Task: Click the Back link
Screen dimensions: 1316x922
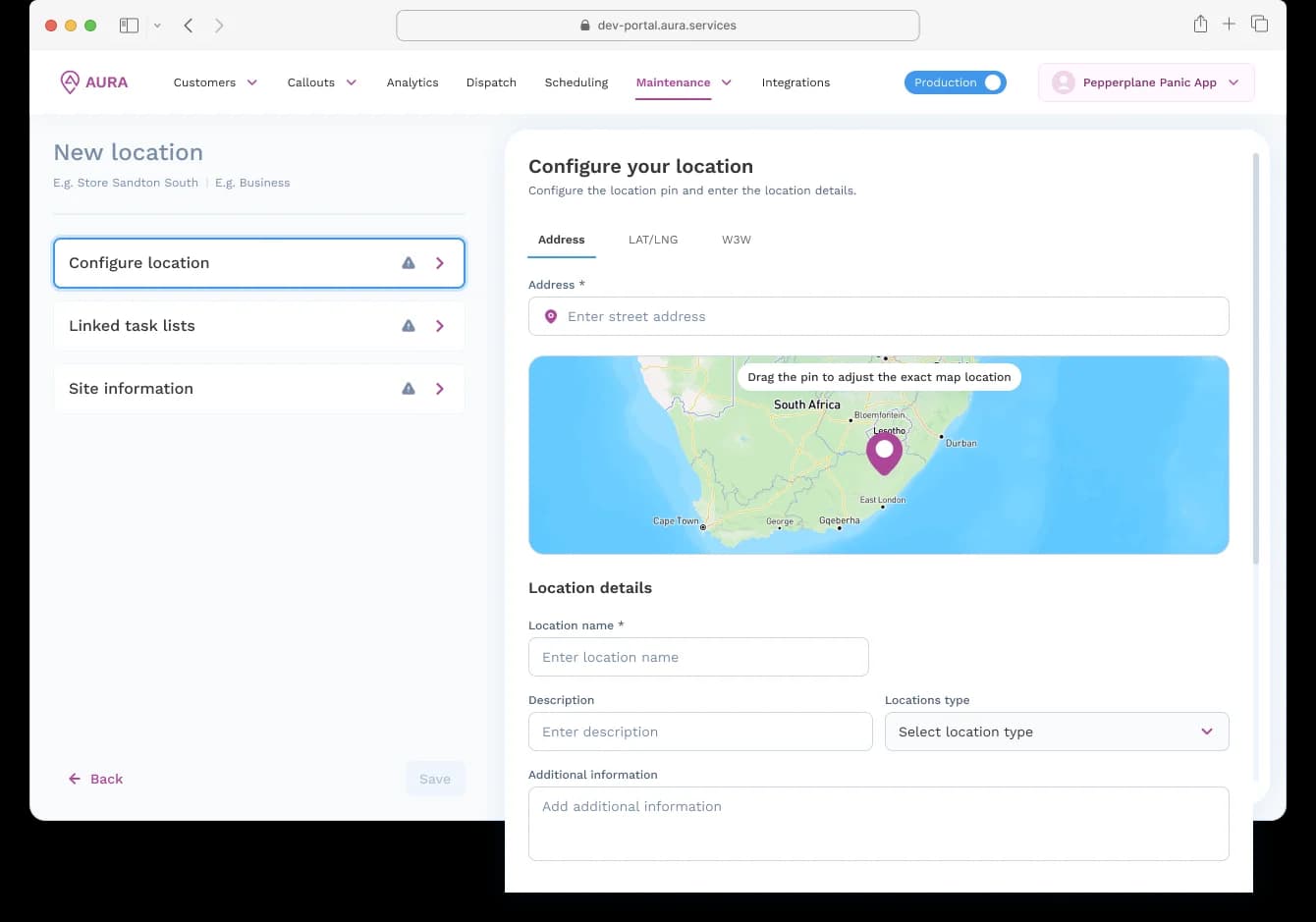Action: pyautogui.click(x=96, y=779)
